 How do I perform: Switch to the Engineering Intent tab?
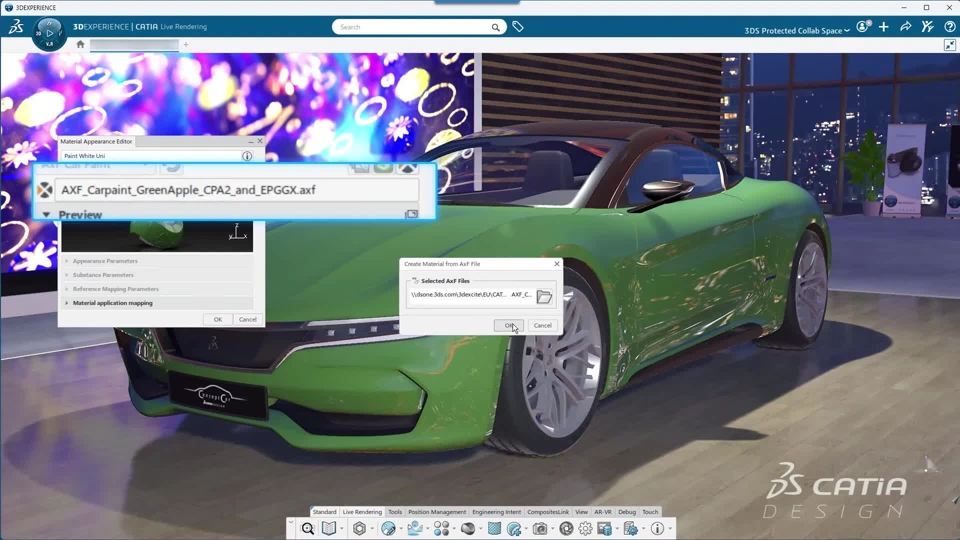(x=497, y=512)
